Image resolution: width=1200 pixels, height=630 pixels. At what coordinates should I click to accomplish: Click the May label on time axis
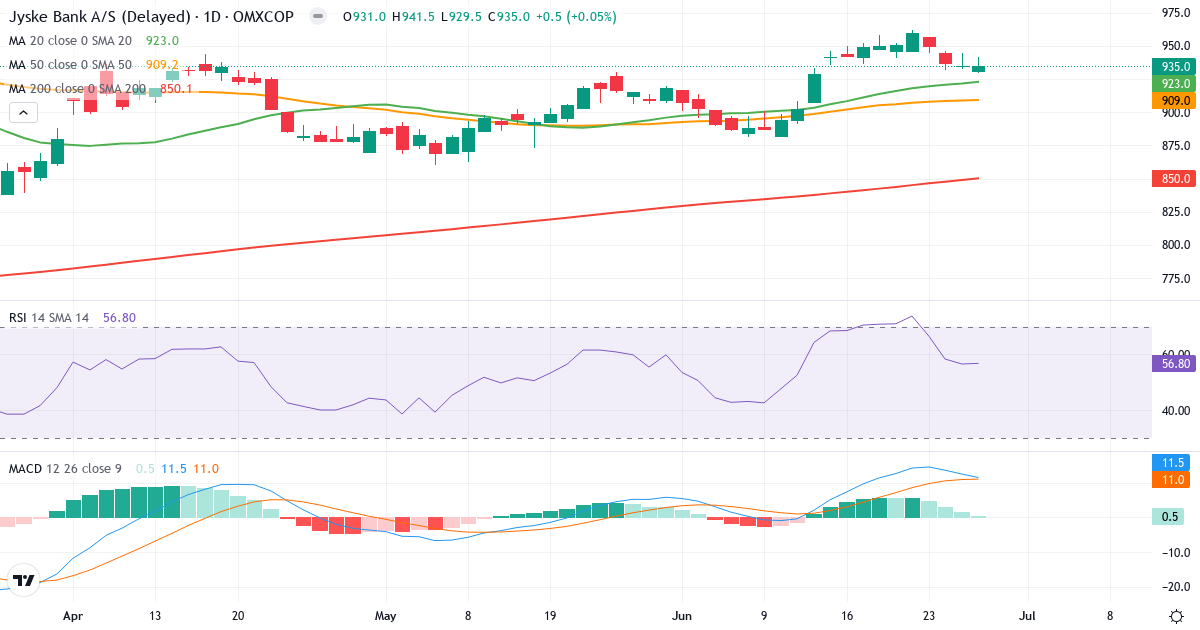click(386, 616)
